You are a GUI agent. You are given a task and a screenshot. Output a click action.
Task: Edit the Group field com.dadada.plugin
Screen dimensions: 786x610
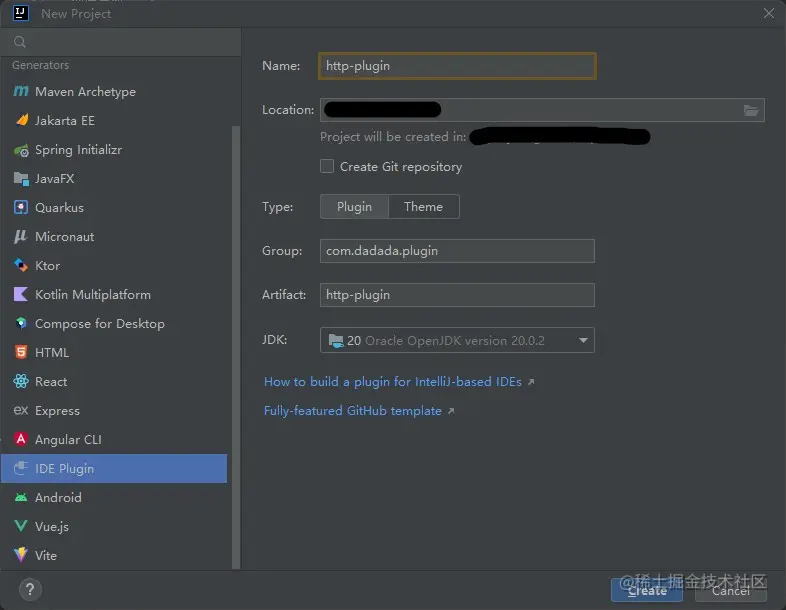[457, 251]
